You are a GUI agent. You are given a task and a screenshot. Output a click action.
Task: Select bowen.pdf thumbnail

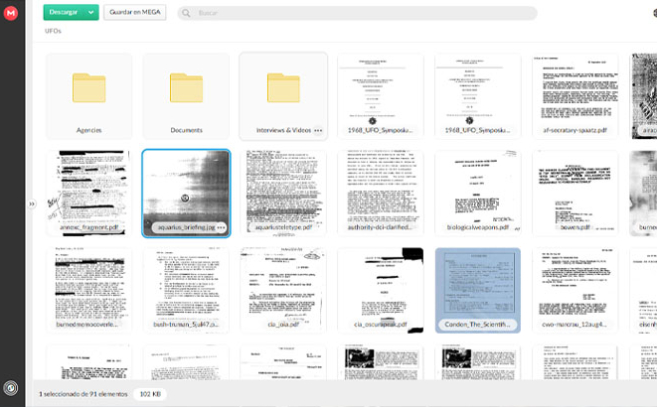click(x=575, y=193)
